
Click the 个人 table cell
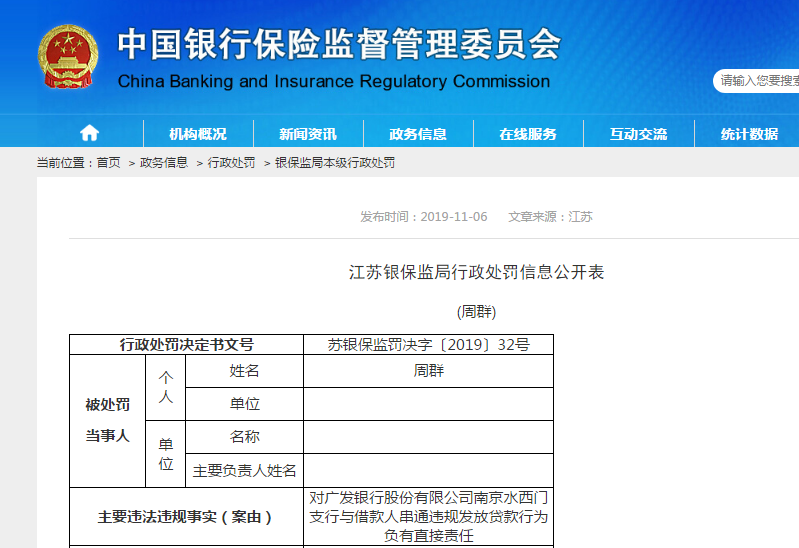(166, 387)
